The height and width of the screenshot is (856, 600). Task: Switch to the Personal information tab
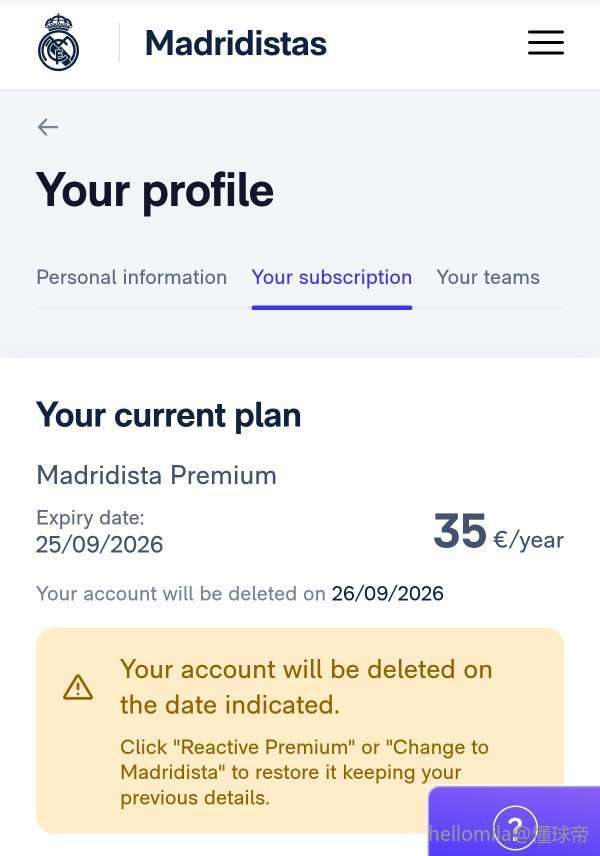[131, 277]
